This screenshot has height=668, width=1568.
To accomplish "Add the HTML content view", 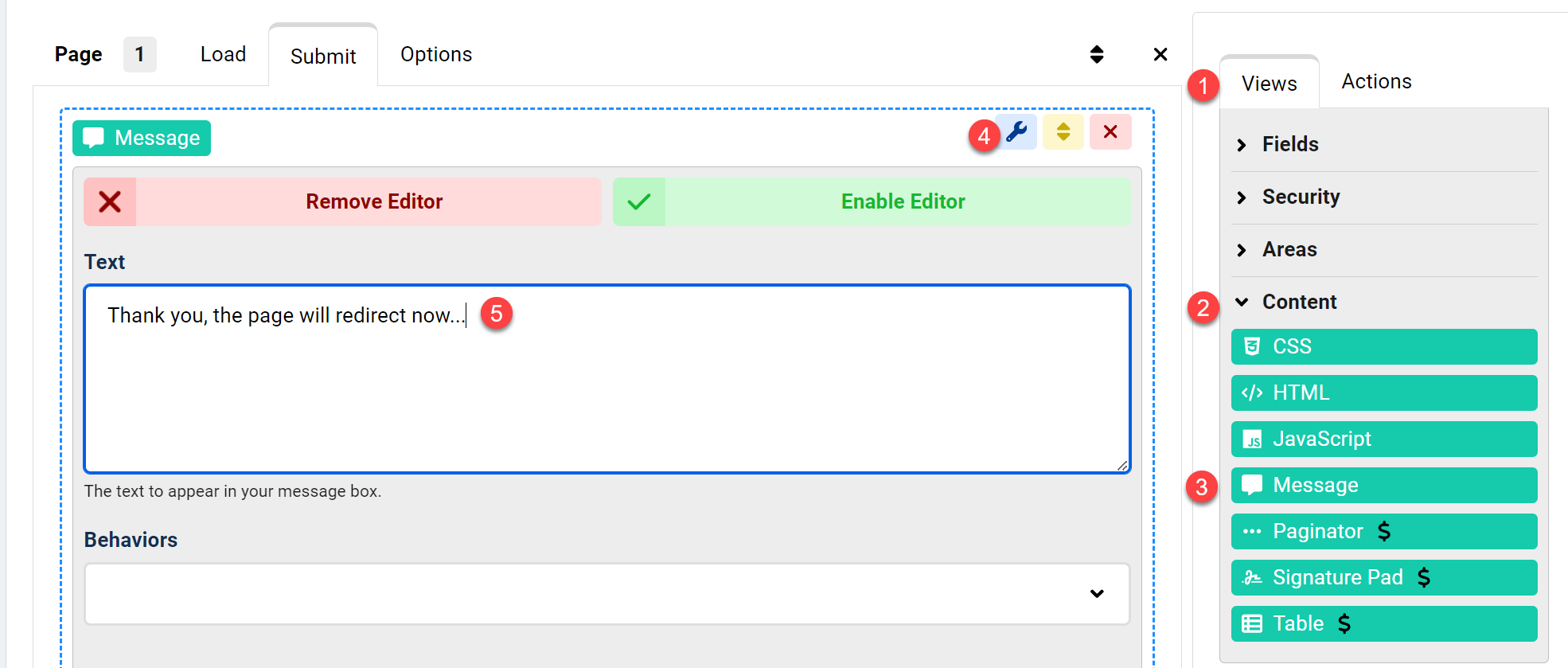I will (1384, 393).
